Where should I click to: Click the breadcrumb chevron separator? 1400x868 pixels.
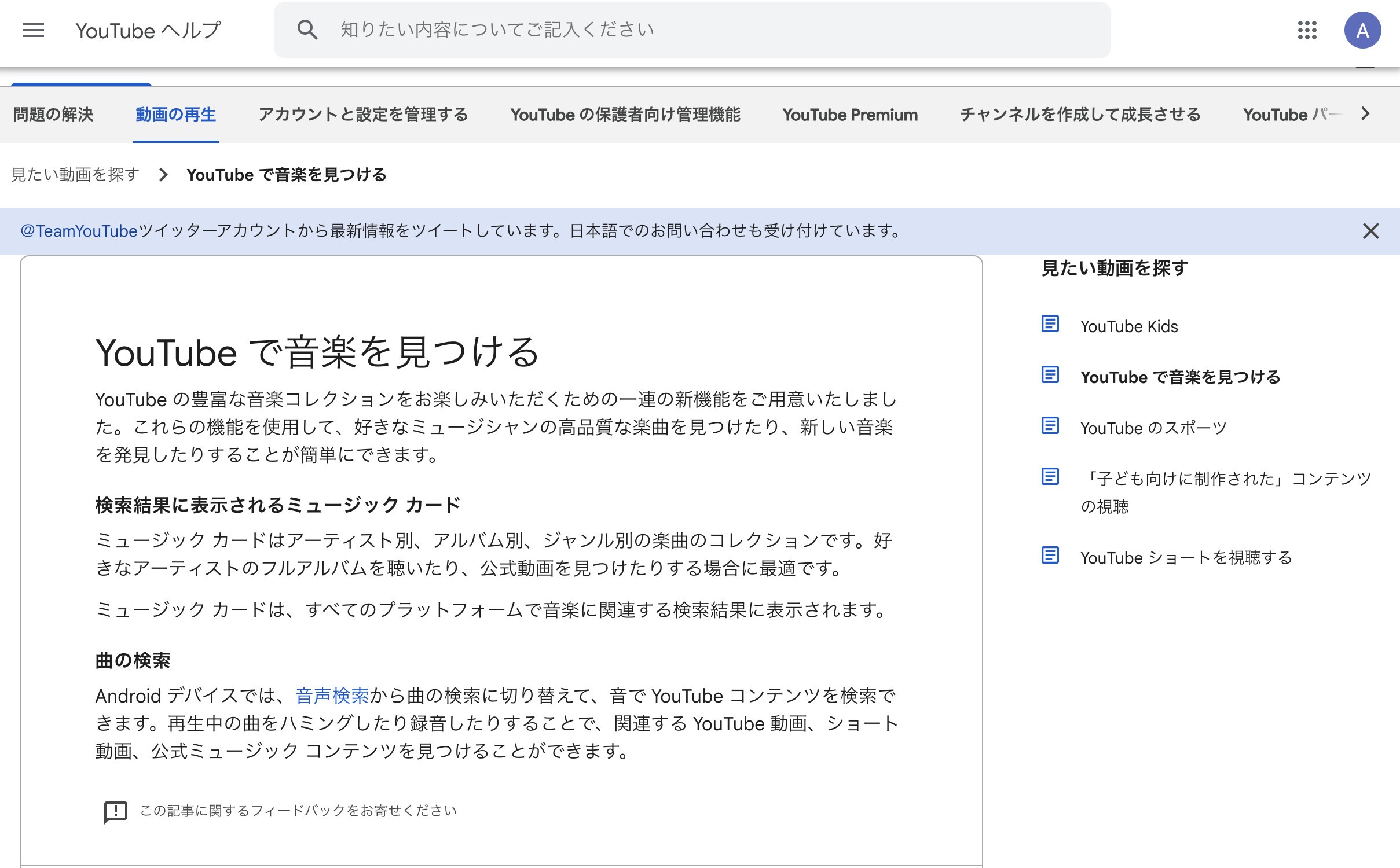click(x=163, y=175)
